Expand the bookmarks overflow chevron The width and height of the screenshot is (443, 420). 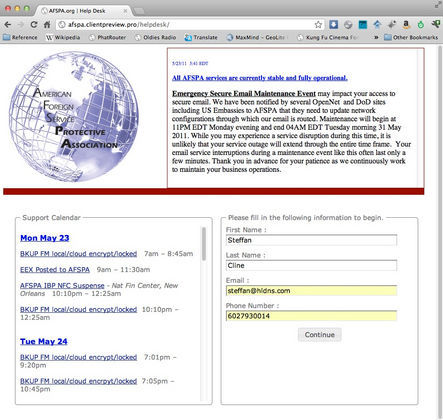(376, 37)
